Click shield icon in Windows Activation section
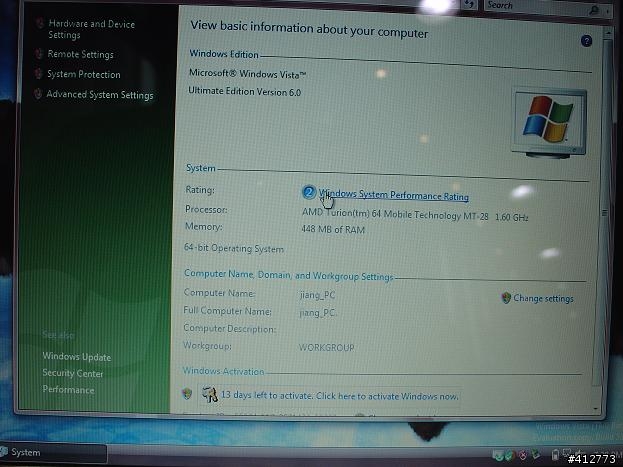Viewport: 623px width, 467px height. tap(187, 393)
